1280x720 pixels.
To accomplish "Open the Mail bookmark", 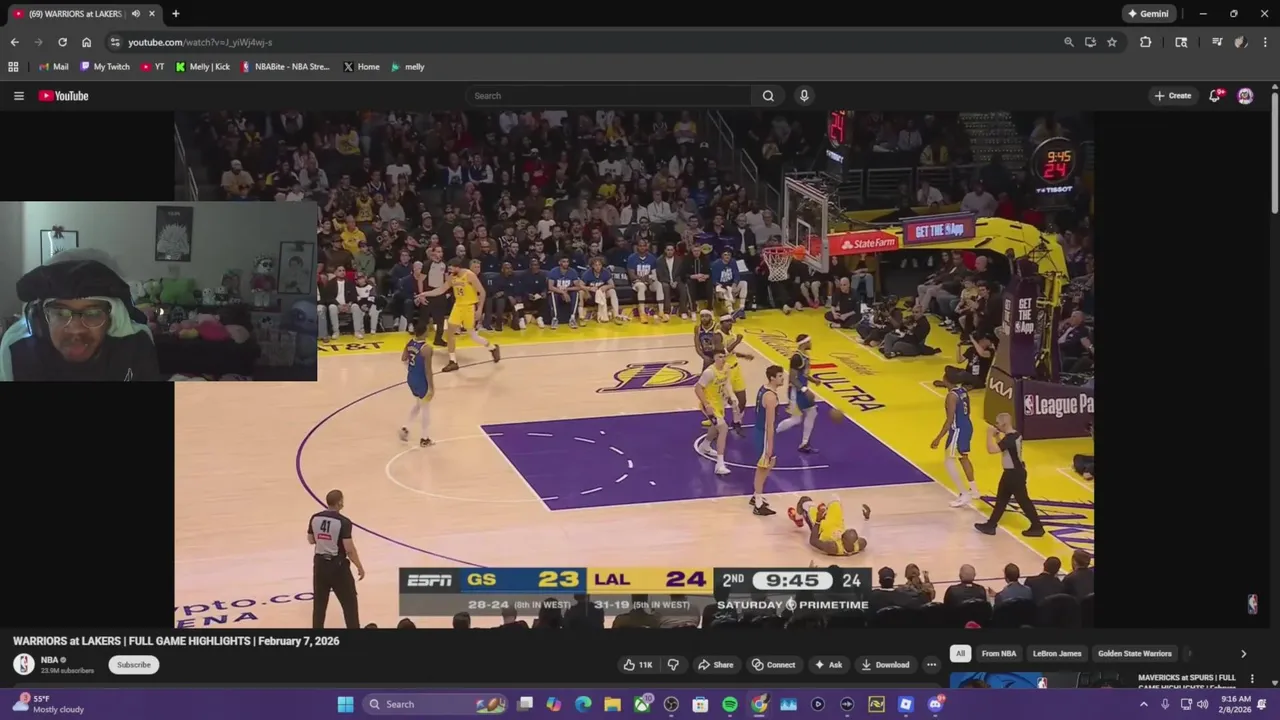I will 54,67.
